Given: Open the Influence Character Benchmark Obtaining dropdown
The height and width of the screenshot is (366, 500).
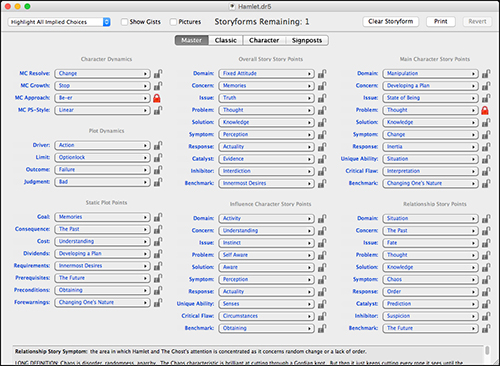Looking at the screenshot, I should (x=266, y=328).
